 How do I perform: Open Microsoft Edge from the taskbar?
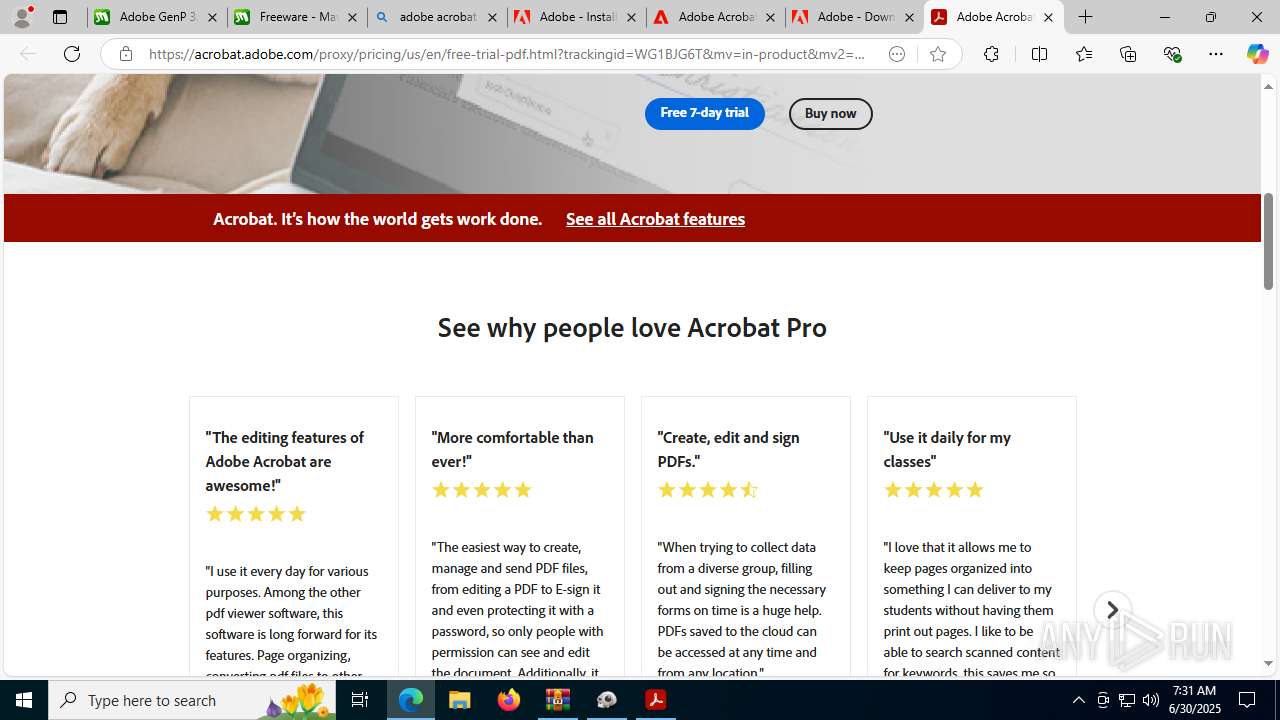click(411, 700)
